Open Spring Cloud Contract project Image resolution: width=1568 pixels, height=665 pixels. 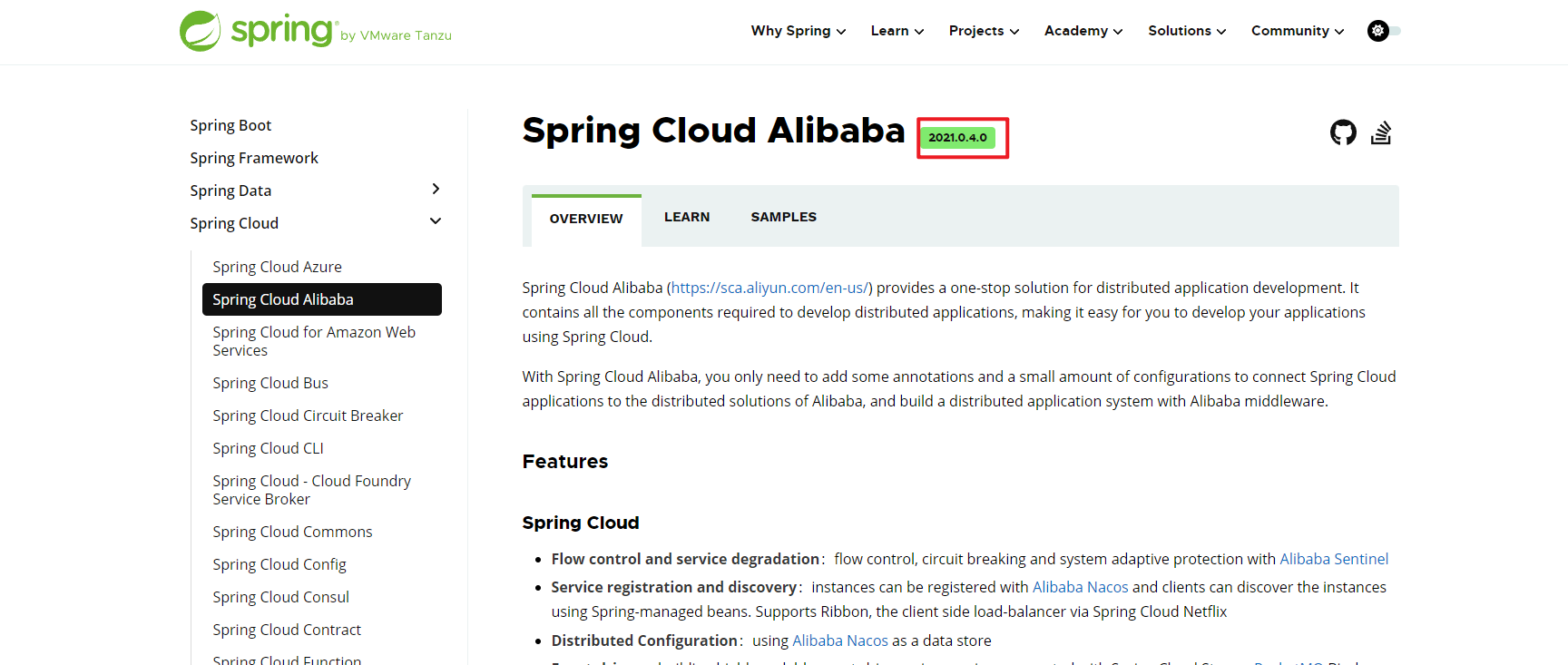click(287, 630)
